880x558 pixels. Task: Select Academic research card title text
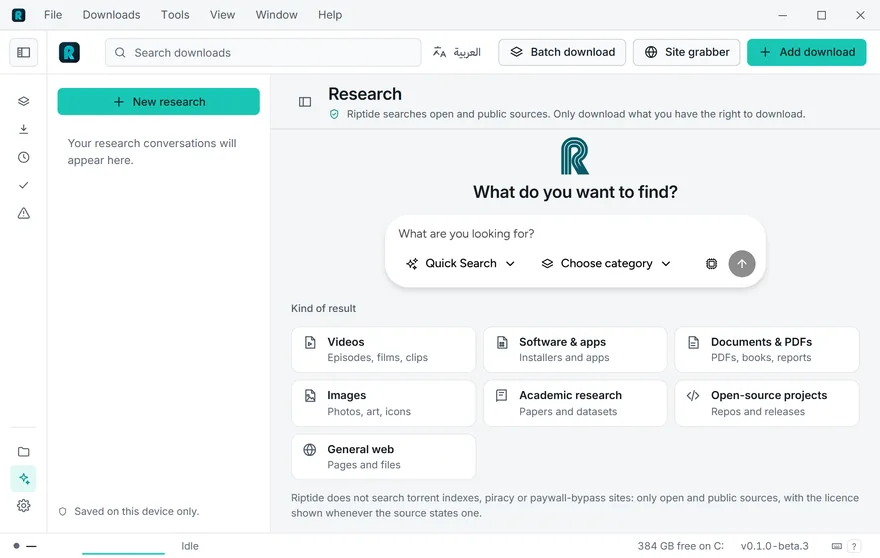570,395
